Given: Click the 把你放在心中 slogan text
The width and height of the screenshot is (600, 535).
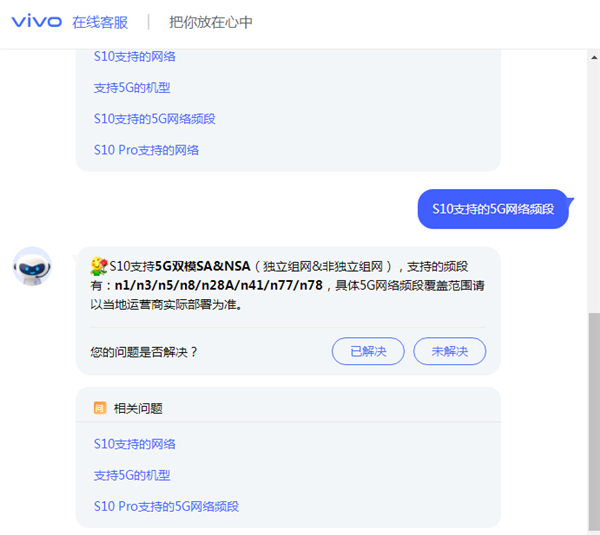Looking at the screenshot, I should tap(211, 22).
